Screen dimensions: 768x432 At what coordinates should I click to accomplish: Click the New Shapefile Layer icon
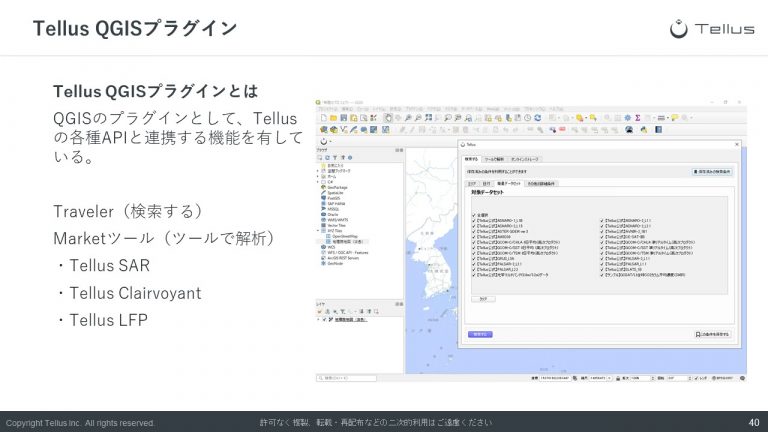tap(344, 130)
